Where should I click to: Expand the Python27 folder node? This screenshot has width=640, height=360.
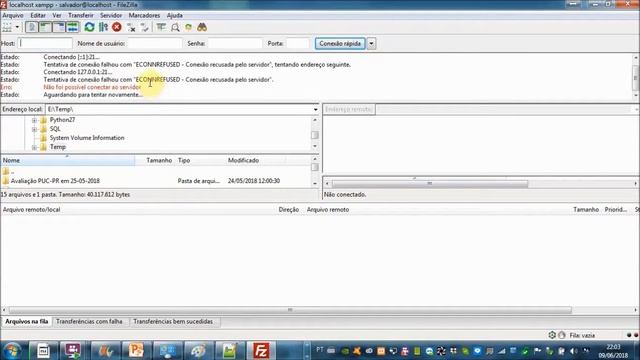click(x=34, y=120)
